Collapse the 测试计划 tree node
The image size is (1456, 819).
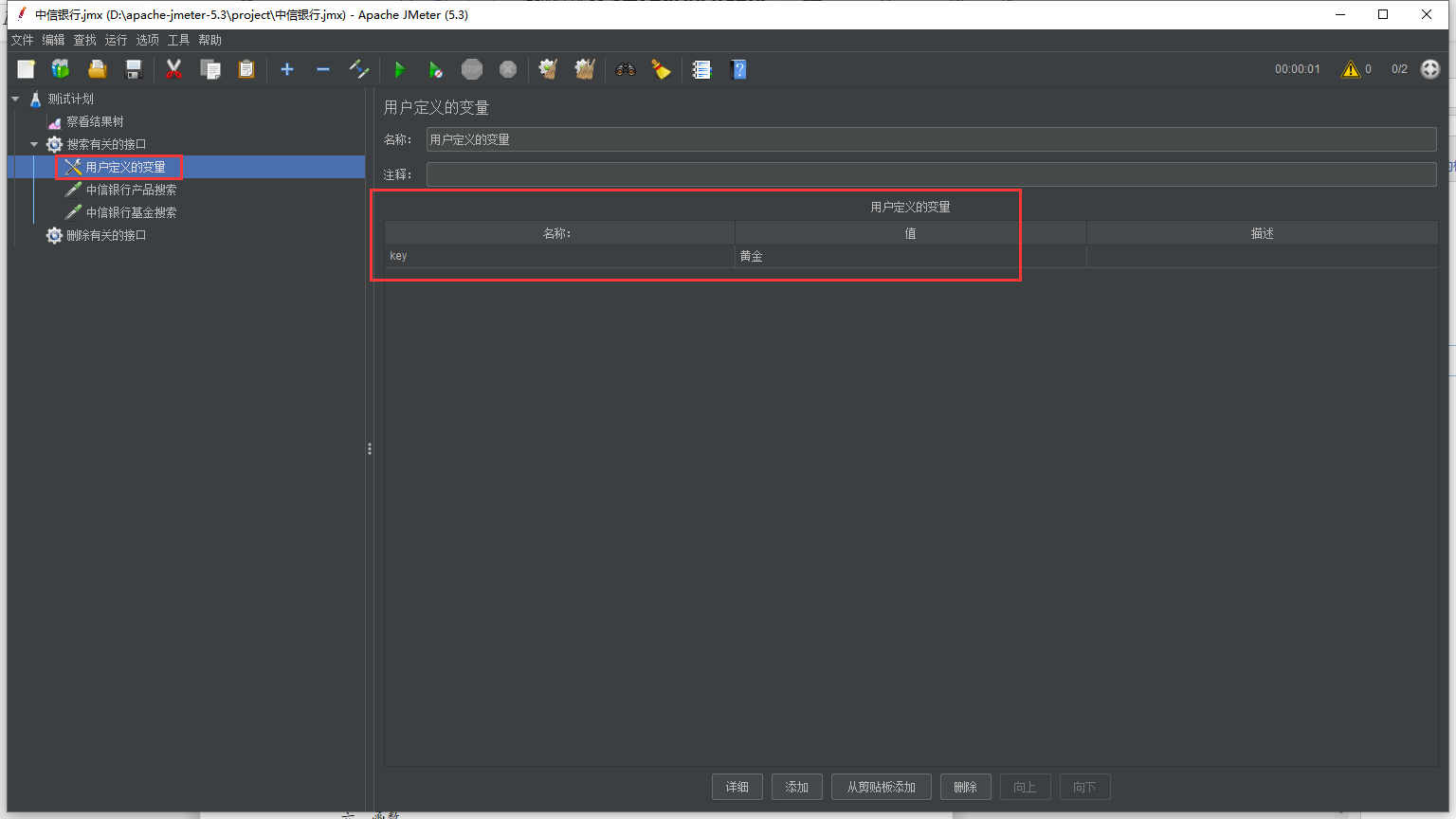click(x=15, y=99)
